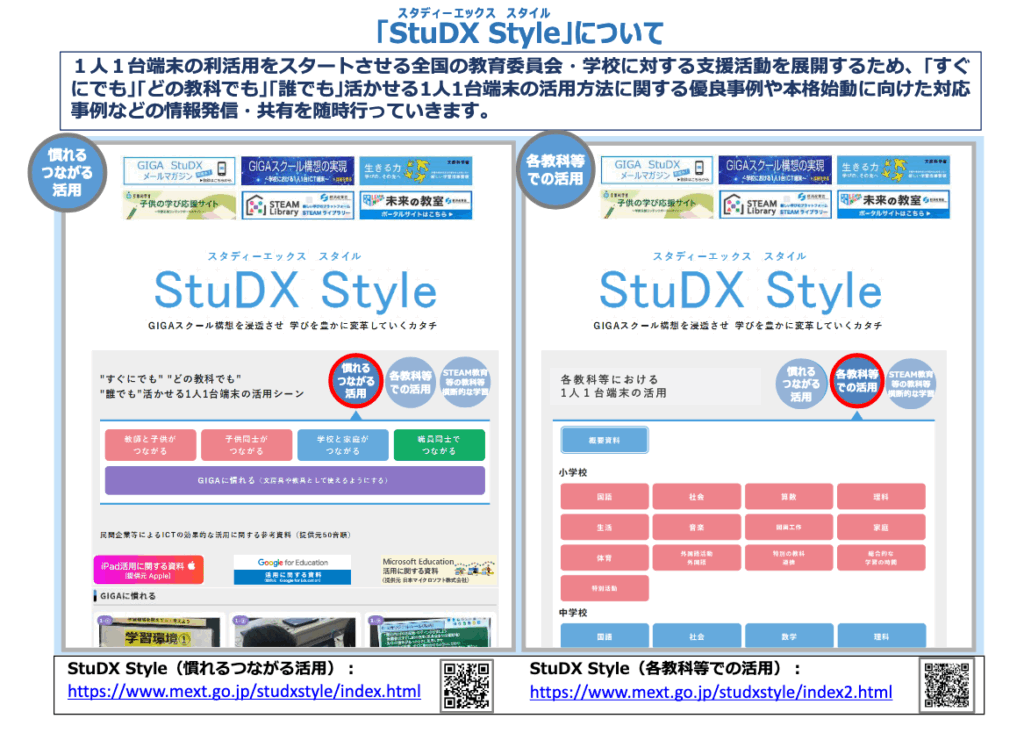Open the studxstyle/index2.html hyperlink
Viewport: 1024px width, 733px height.
click(x=710, y=692)
